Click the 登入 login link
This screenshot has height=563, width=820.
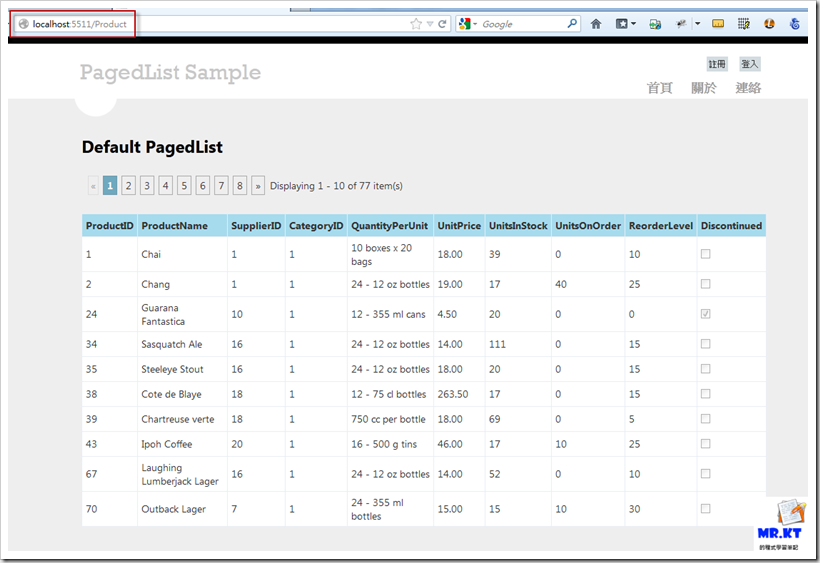pyautogui.click(x=749, y=64)
